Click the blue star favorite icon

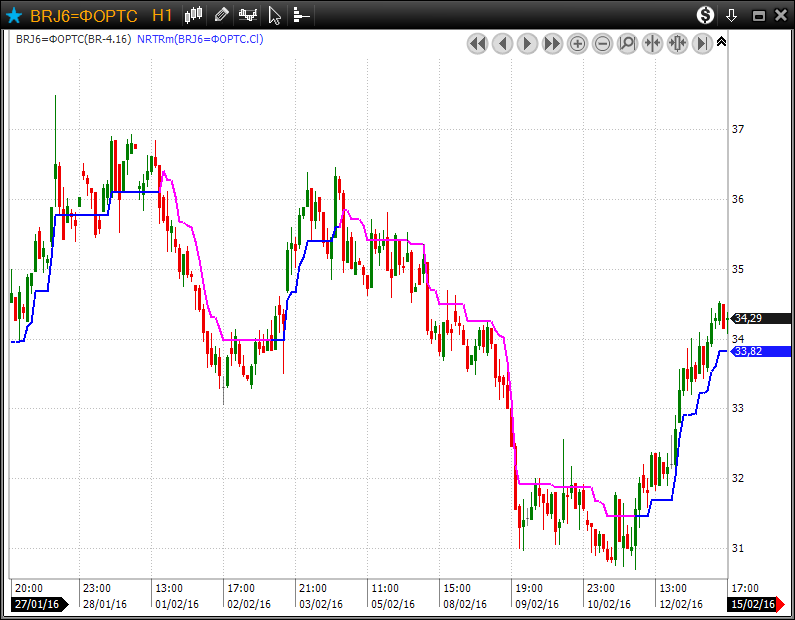14,15
